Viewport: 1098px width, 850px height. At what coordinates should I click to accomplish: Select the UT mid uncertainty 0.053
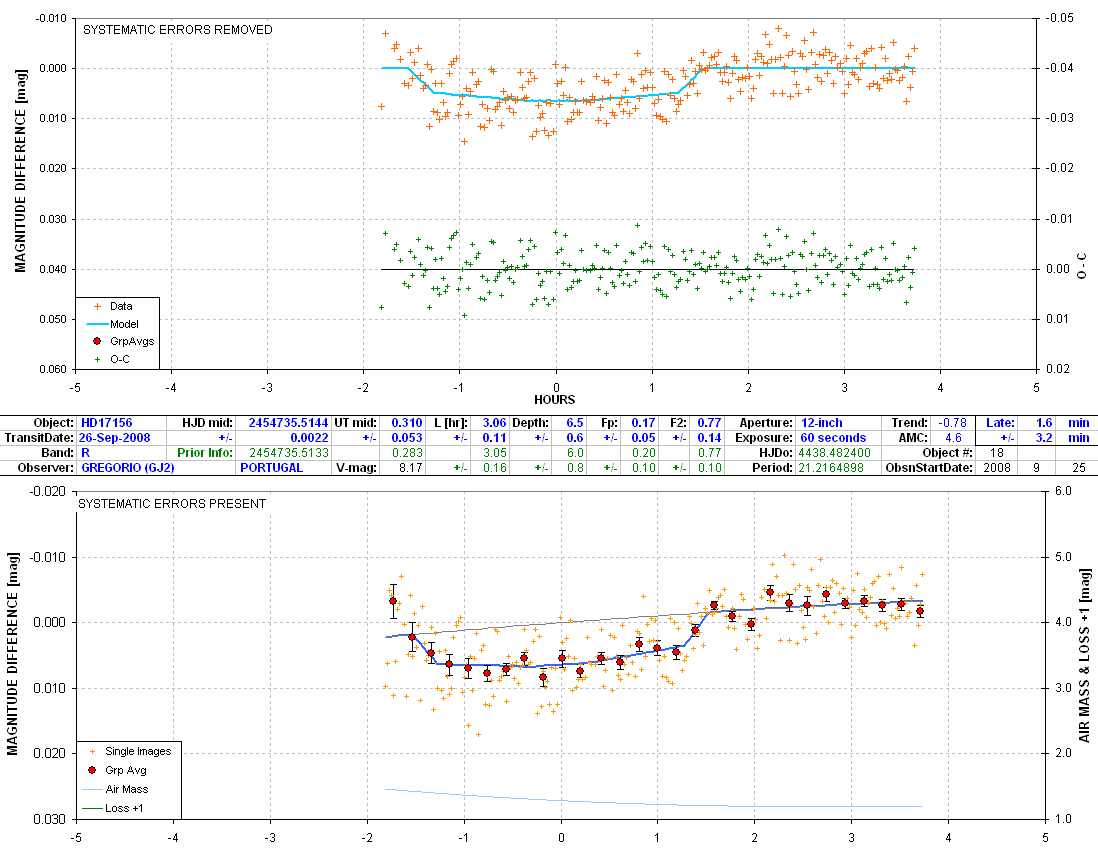point(407,438)
